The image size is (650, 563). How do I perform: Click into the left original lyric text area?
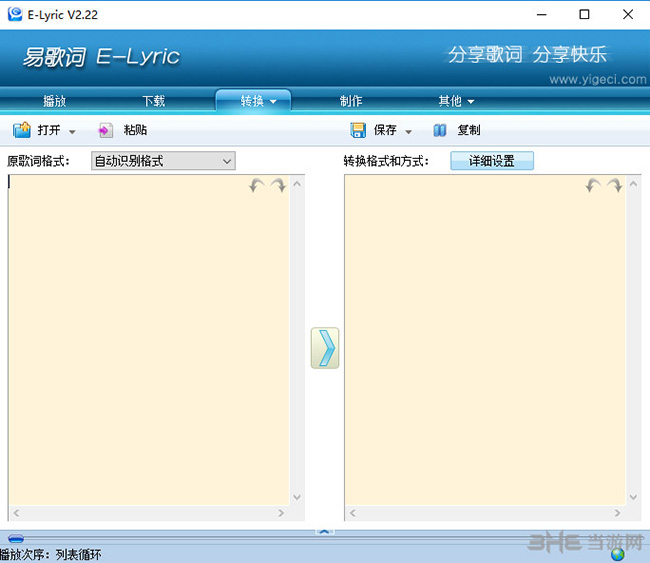pos(149,340)
